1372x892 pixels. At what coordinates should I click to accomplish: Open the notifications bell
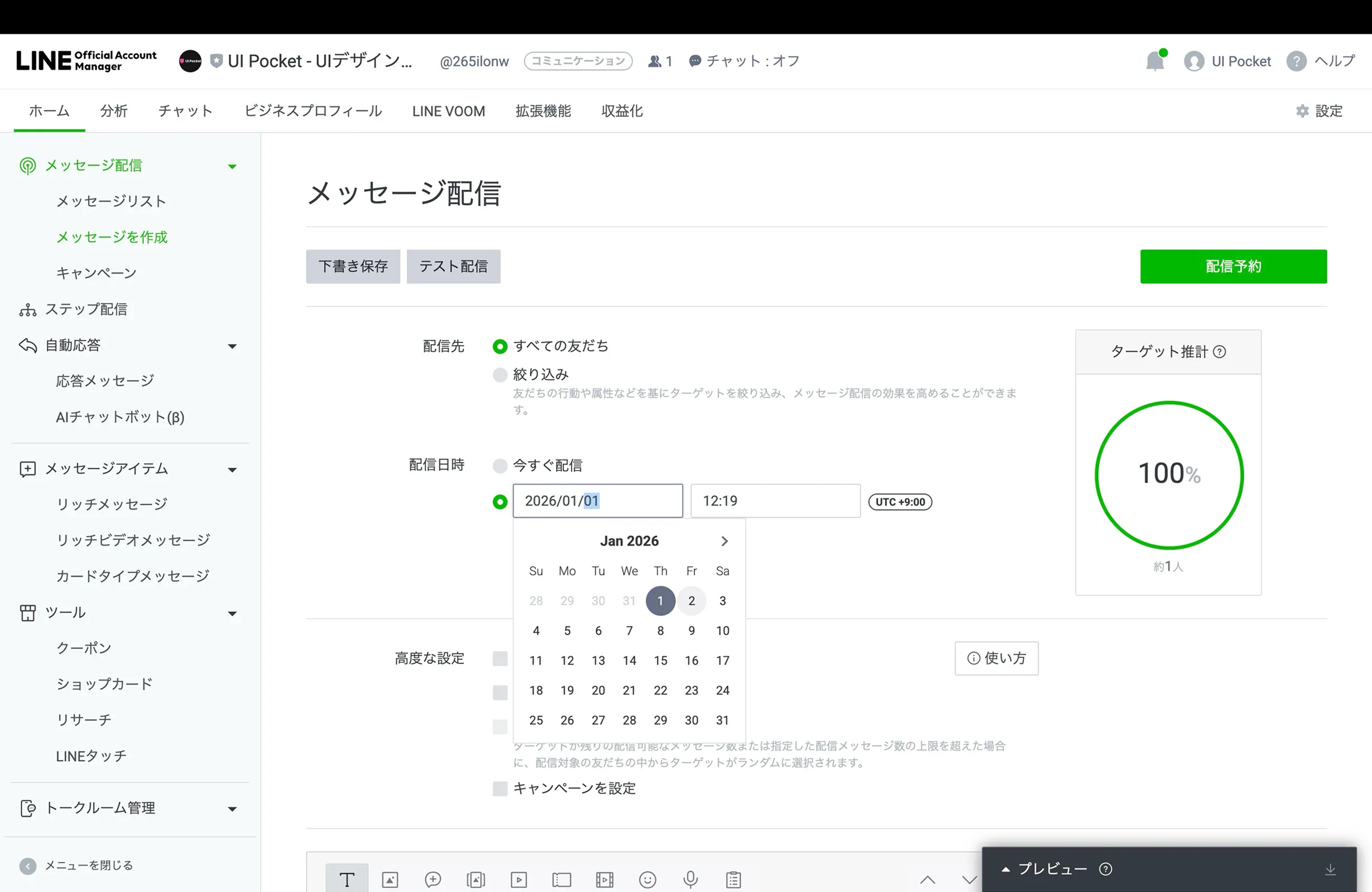point(1155,61)
